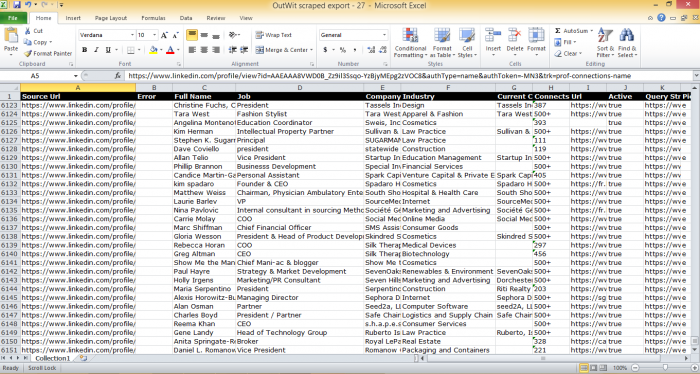Click the Undo icon in title bar

[28, 5]
